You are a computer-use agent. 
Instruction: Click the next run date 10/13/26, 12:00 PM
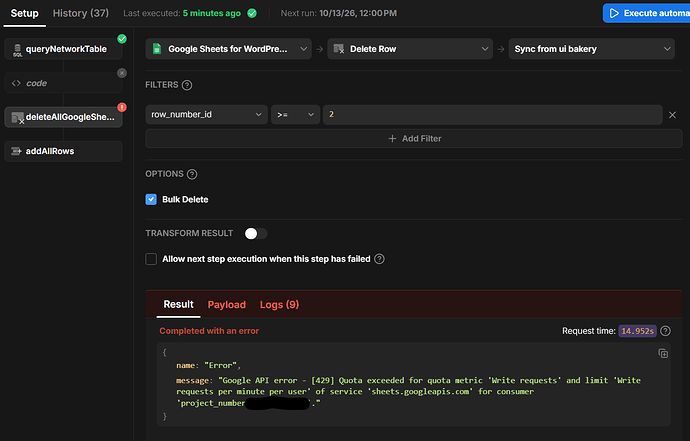[x=358, y=13]
